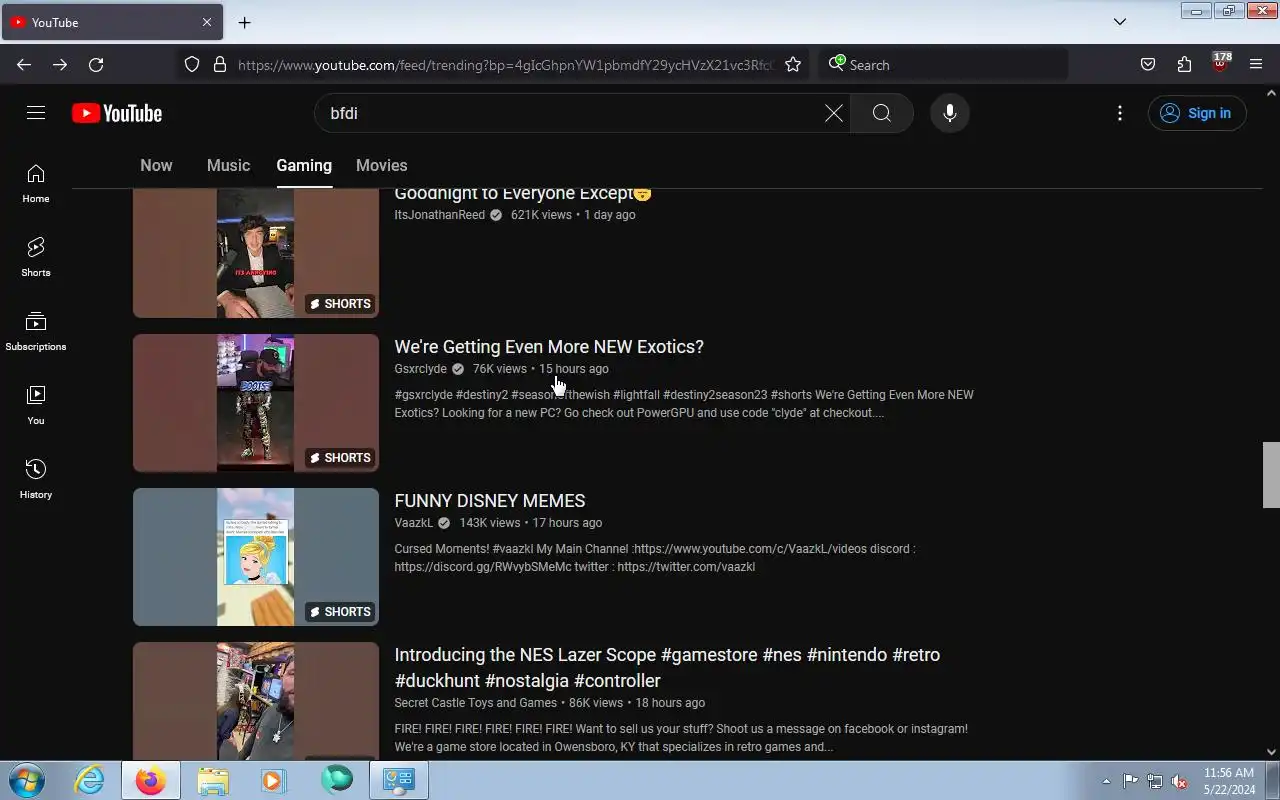Switch to the Now trending tab
Viewport: 1280px width, 800px height.
156,166
